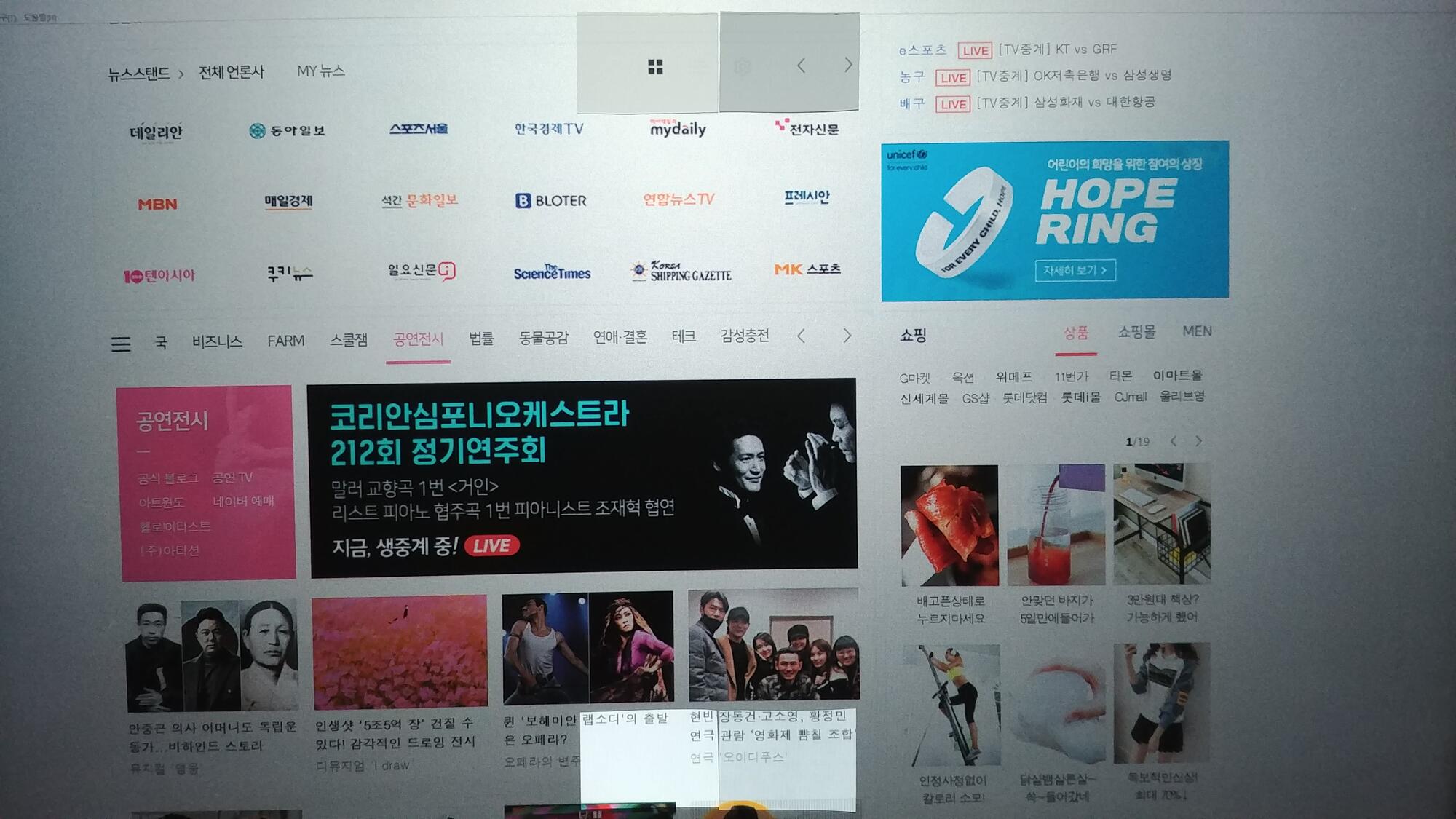Go to previous shopping page arrow
Screen dimensions: 1456x819
coord(1174,441)
